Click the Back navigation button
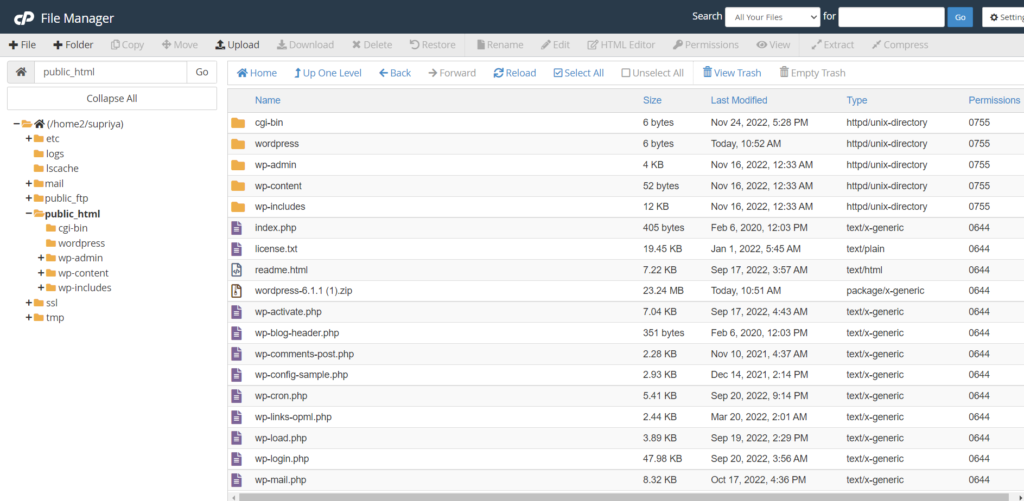Image resolution: width=1024 pixels, height=501 pixels. point(395,73)
